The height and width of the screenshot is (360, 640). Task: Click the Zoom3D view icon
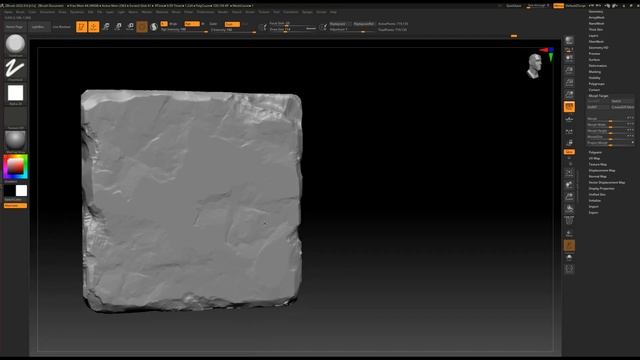569,197
